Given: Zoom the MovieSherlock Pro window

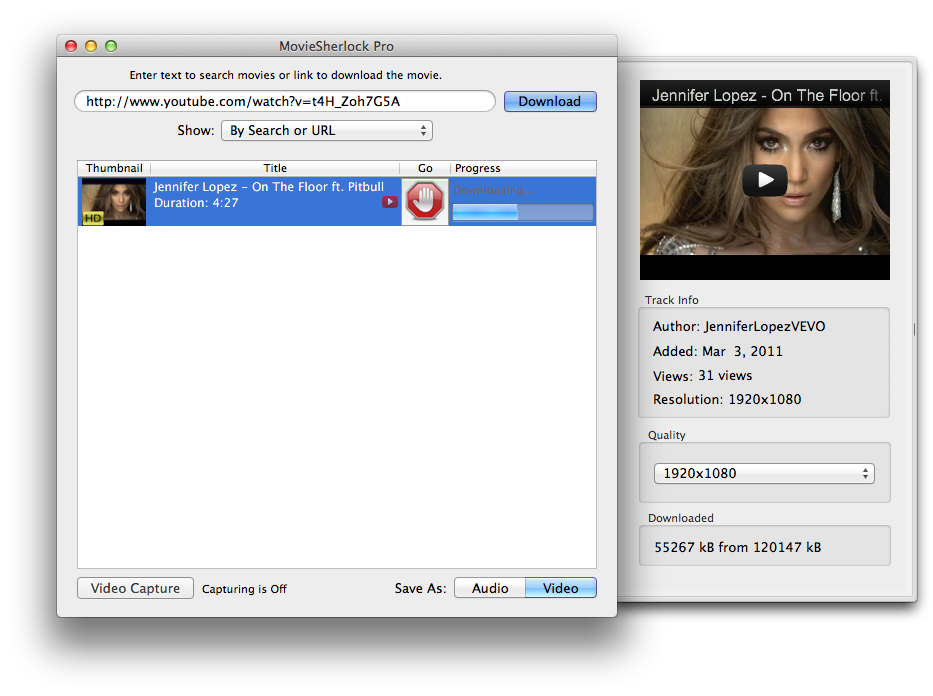Looking at the screenshot, I should click(111, 46).
